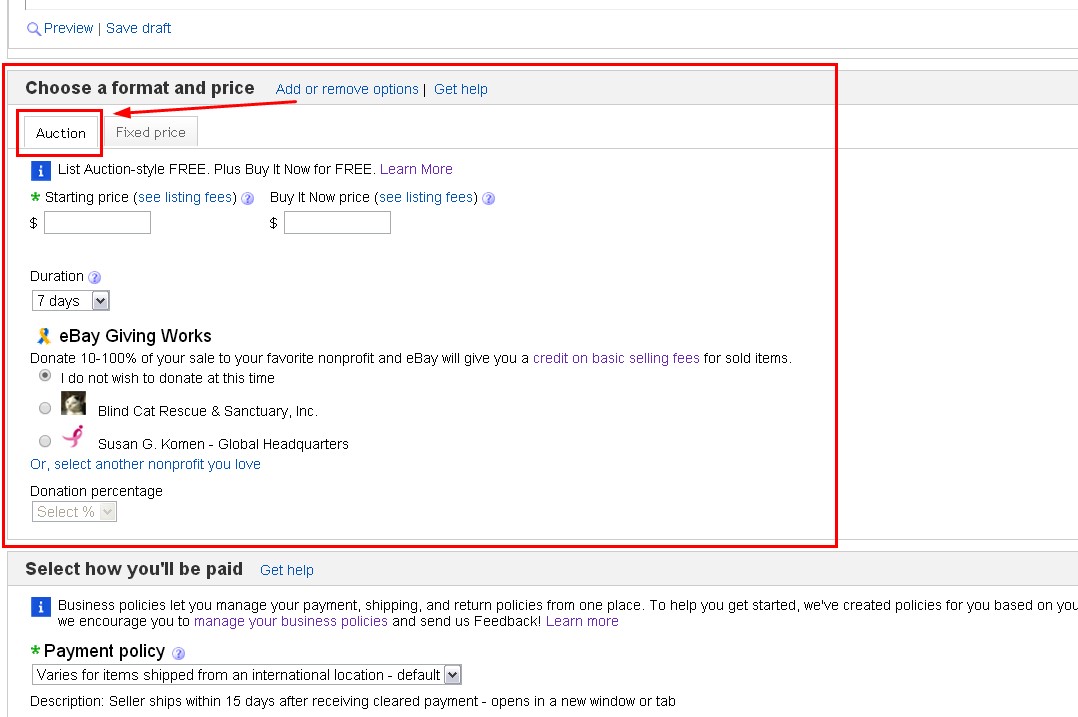Switch to the Auction tab

point(60,133)
